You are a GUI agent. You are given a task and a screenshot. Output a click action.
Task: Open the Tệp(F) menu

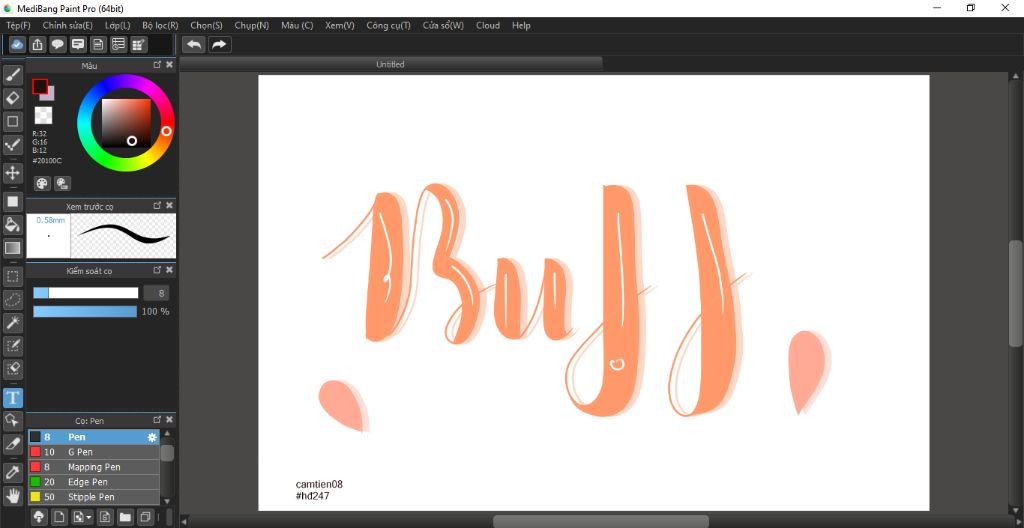point(18,25)
